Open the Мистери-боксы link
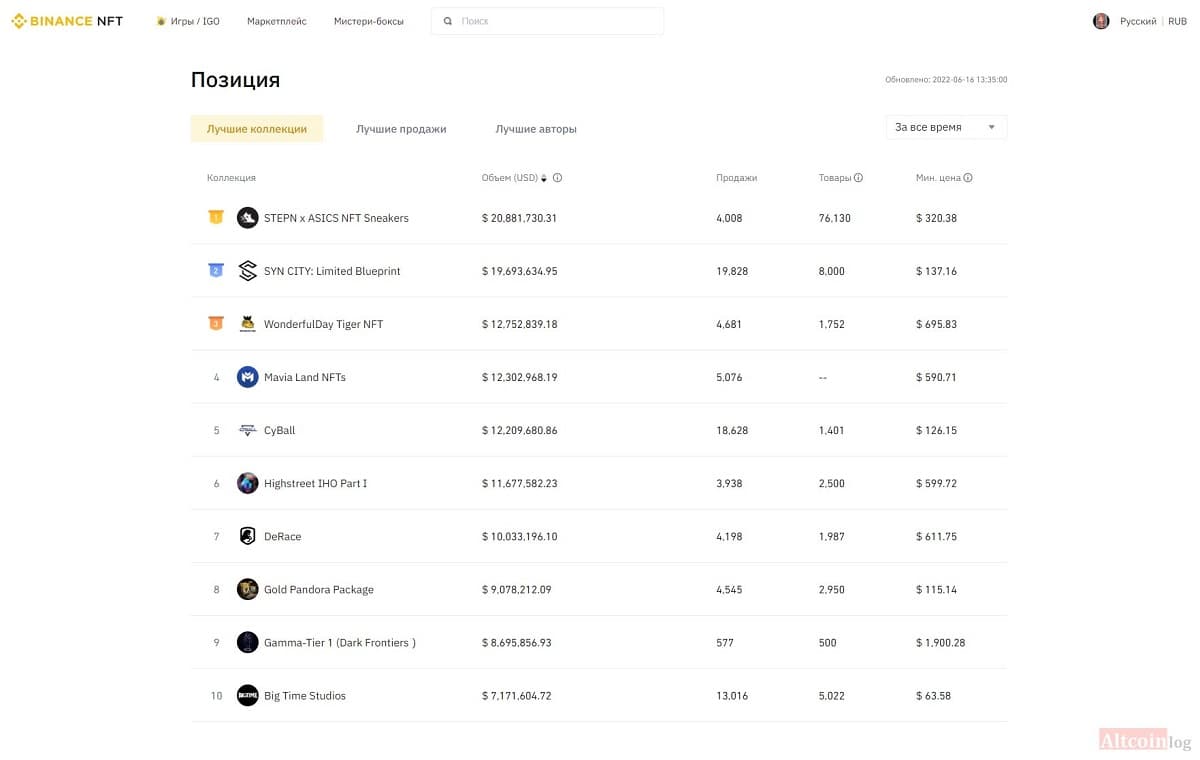Screen dimensions: 1200x760 [369, 21]
